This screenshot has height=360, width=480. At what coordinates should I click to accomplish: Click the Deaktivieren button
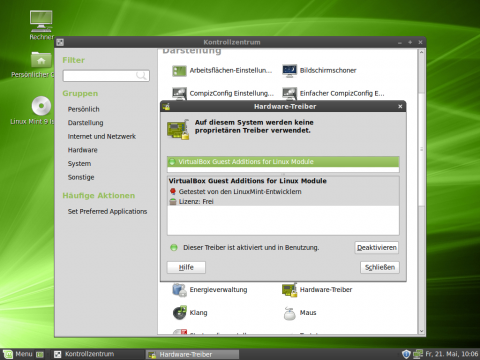coord(377,248)
